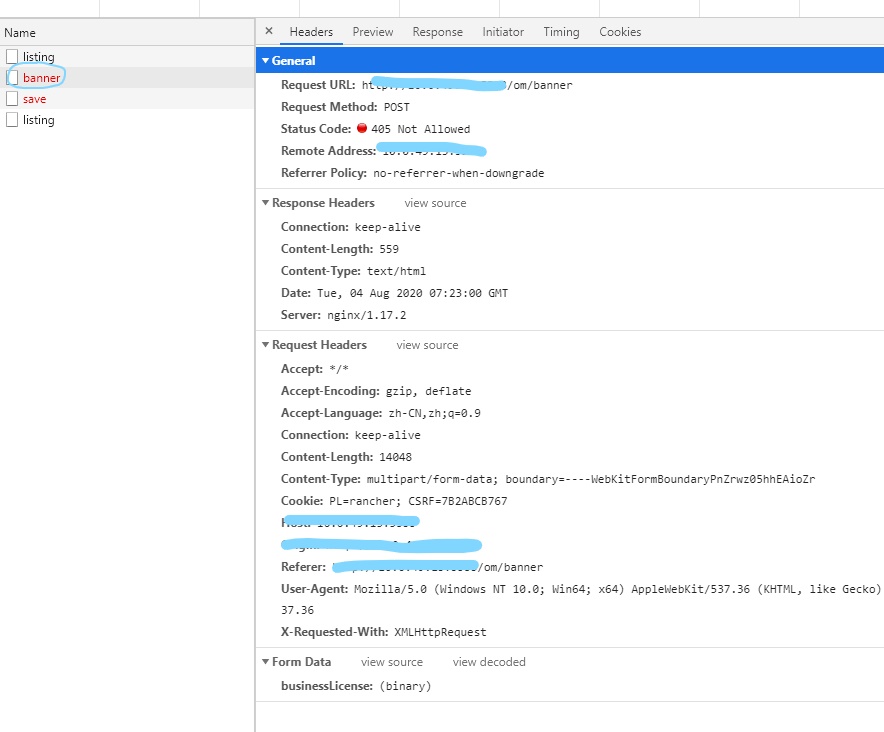Viewport: 884px width, 732px height.
Task: Select the Initiator tab
Action: pos(502,31)
